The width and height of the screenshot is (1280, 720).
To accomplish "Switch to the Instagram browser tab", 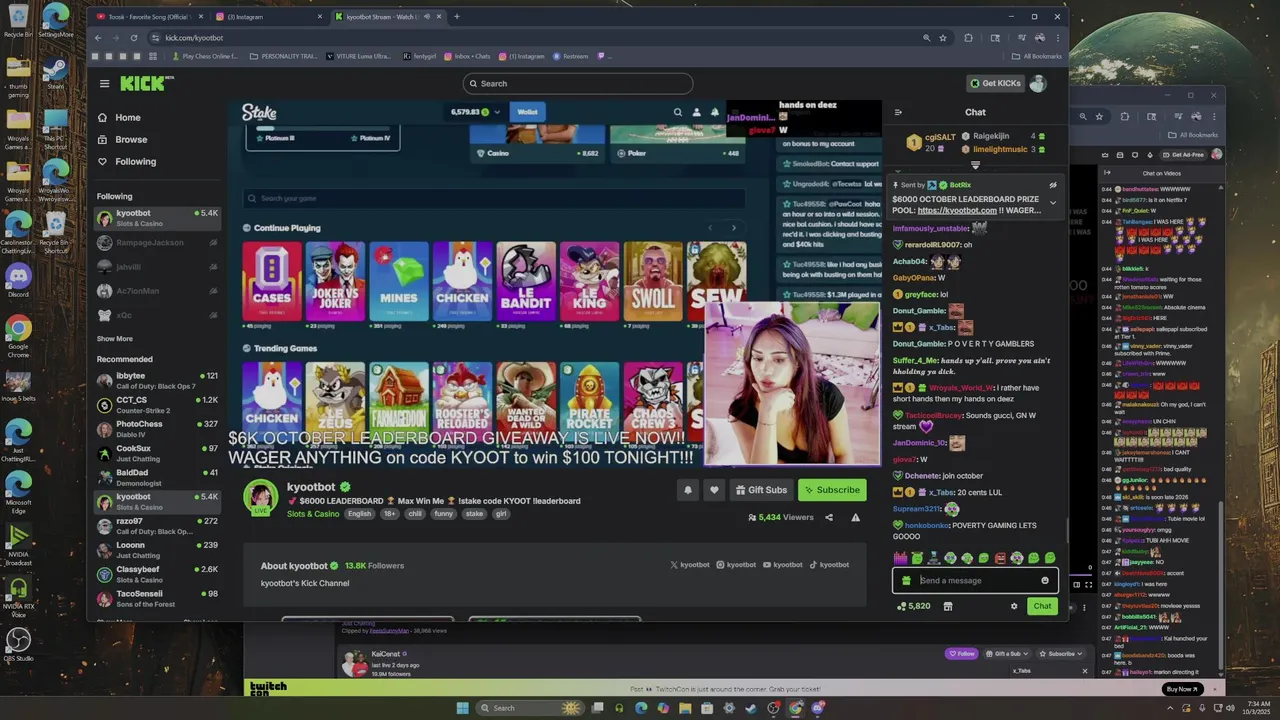I will point(267,16).
